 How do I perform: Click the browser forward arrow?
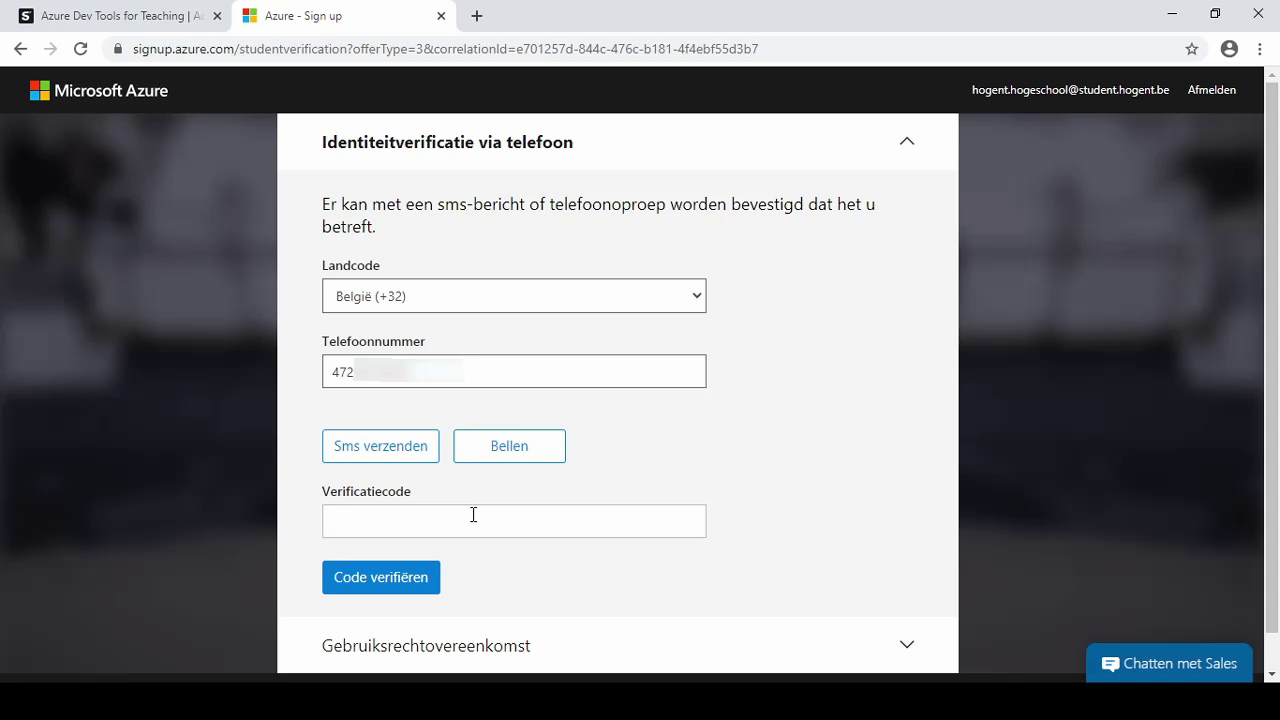coord(50,48)
